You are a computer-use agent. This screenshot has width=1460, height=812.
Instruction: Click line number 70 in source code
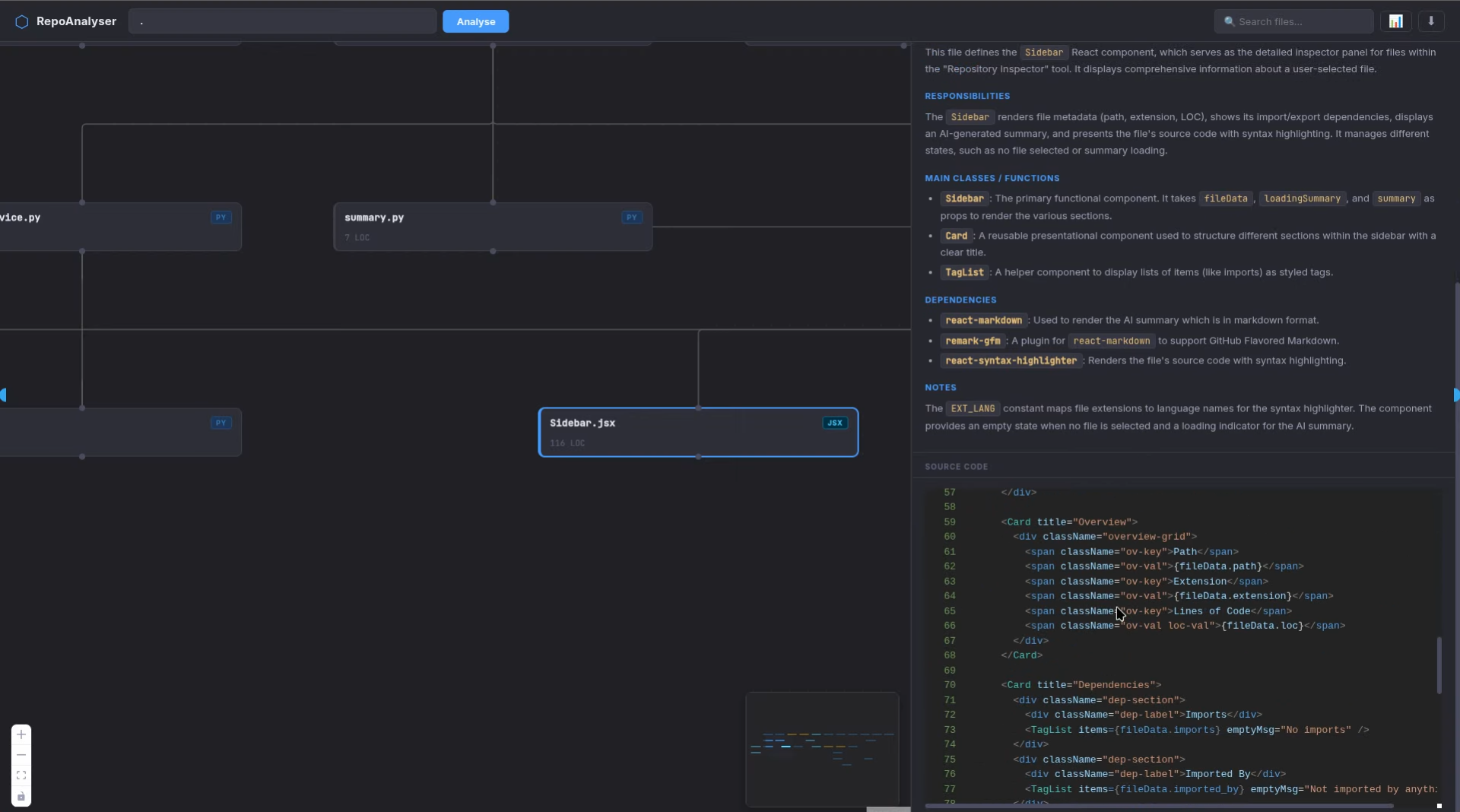[x=950, y=685]
